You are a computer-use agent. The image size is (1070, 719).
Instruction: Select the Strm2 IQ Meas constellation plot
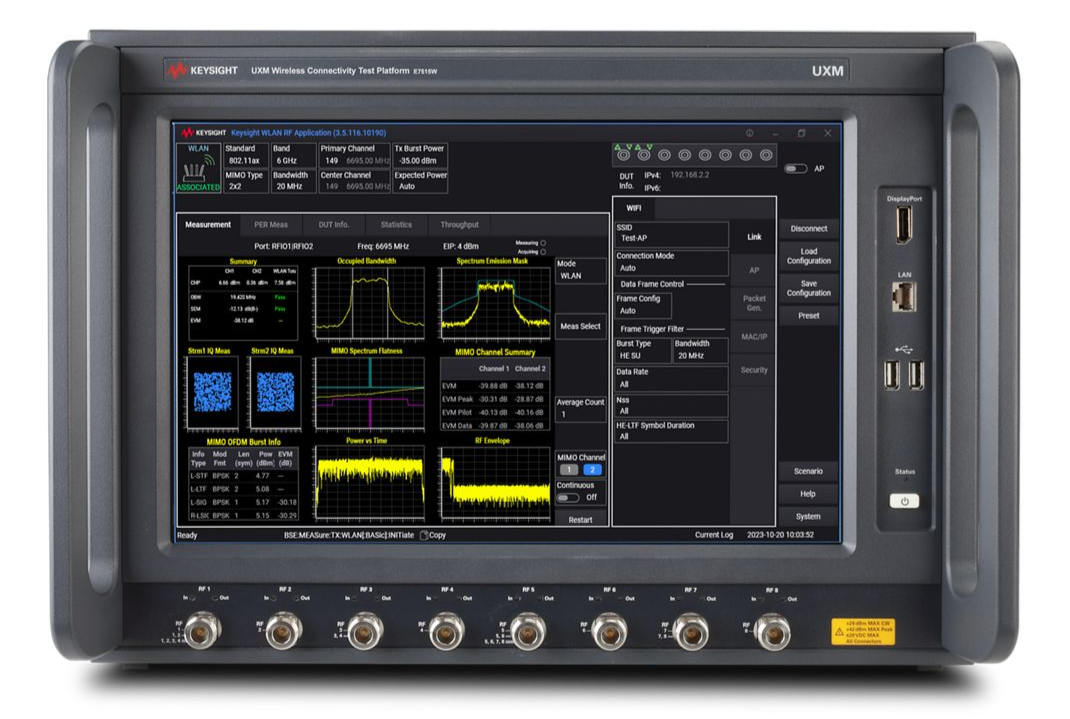coord(275,394)
